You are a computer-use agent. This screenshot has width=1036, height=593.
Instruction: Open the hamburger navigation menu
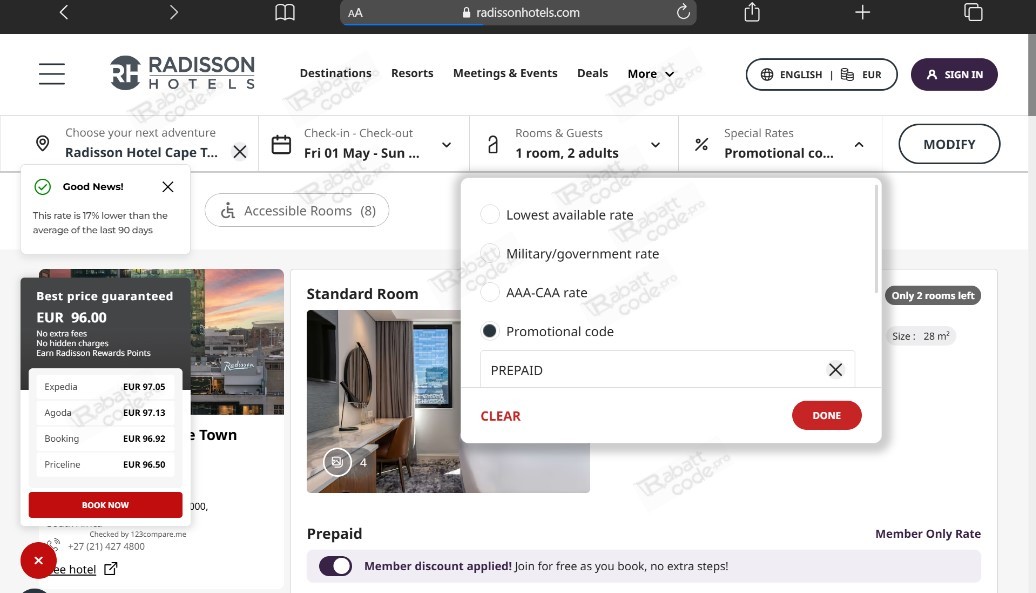[51, 73]
